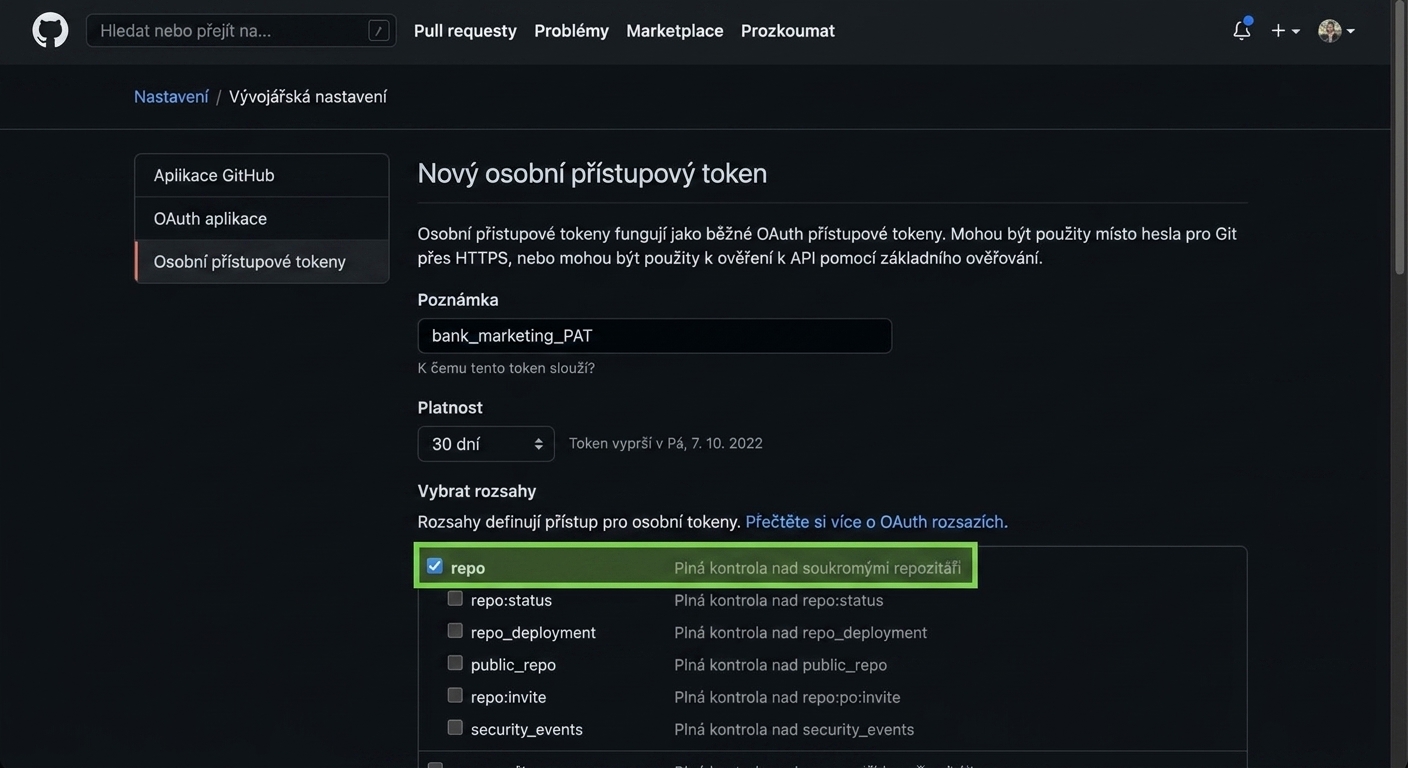Check the public_repo scope checkbox
The width and height of the screenshot is (1408, 768).
(x=455, y=663)
